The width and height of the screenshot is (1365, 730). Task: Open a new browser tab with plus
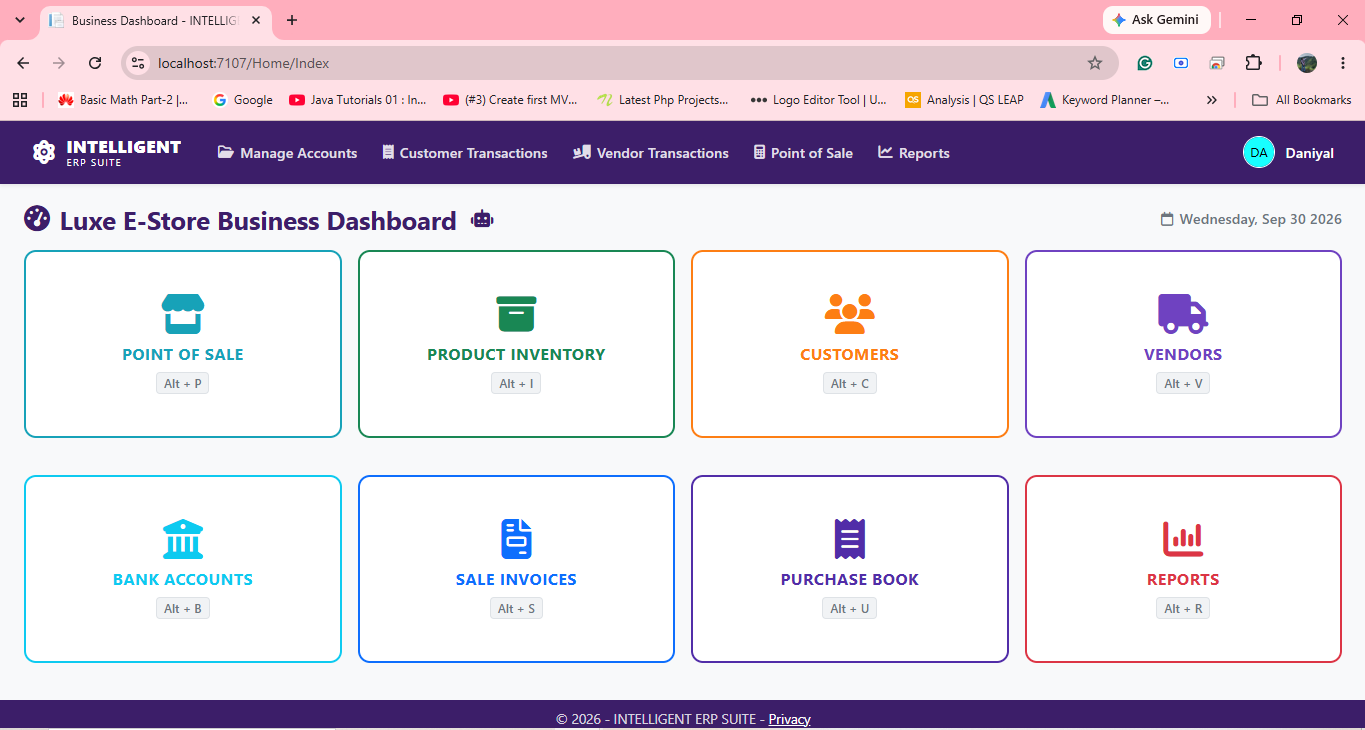click(292, 20)
